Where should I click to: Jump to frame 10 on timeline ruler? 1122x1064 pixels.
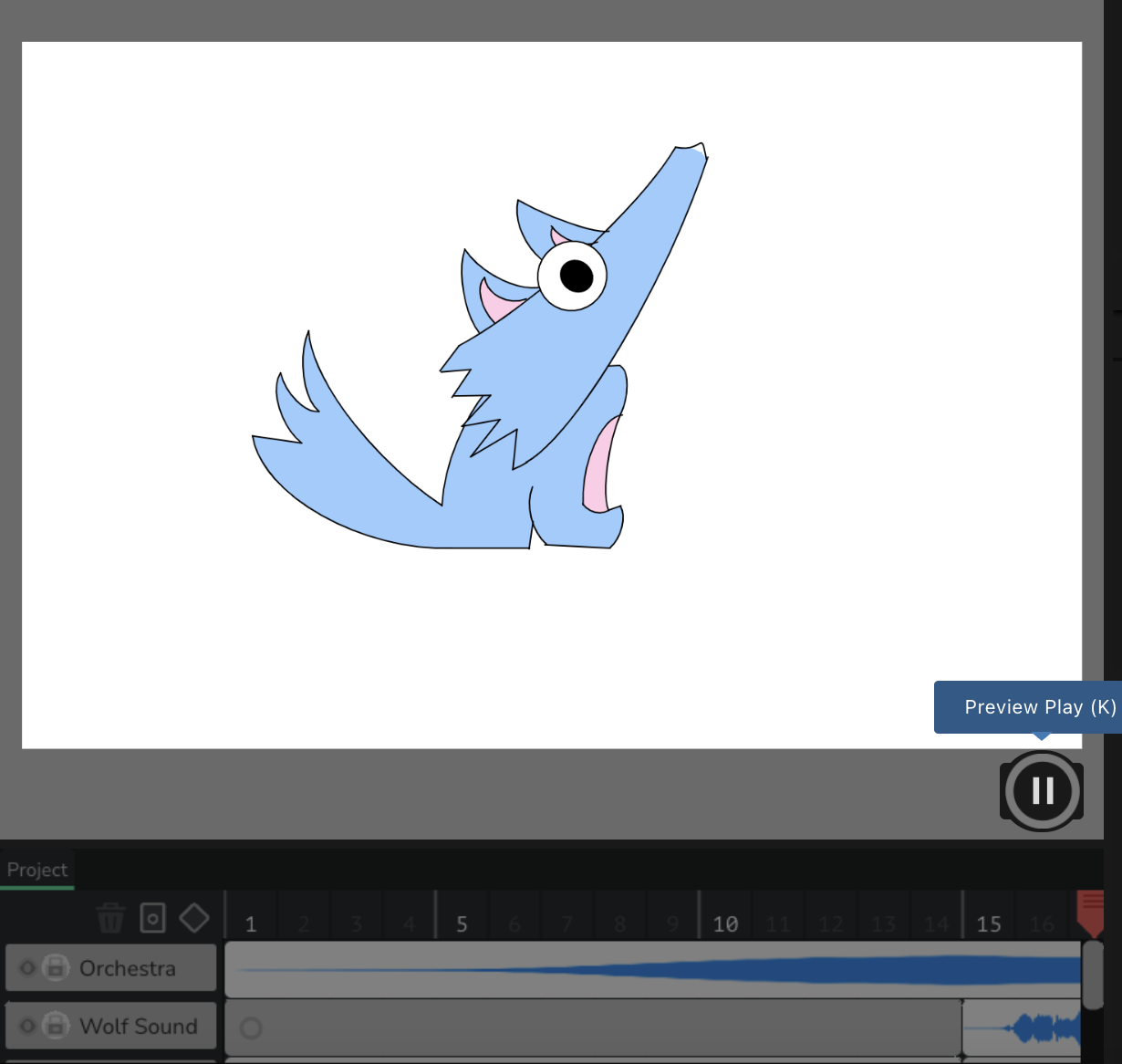tap(725, 923)
